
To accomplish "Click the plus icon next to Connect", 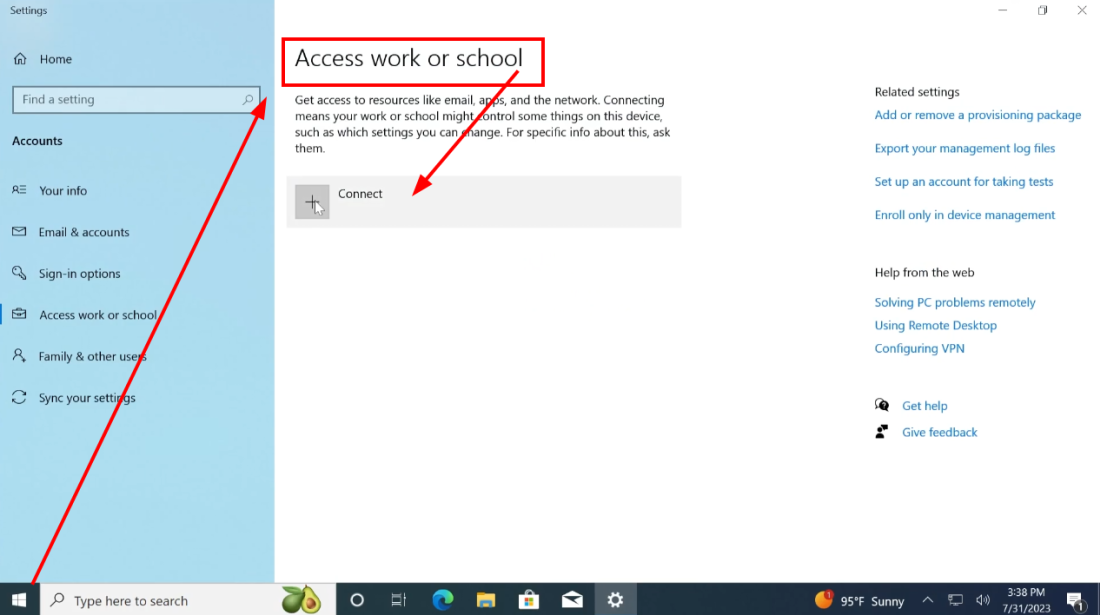I will click(312, 202).
